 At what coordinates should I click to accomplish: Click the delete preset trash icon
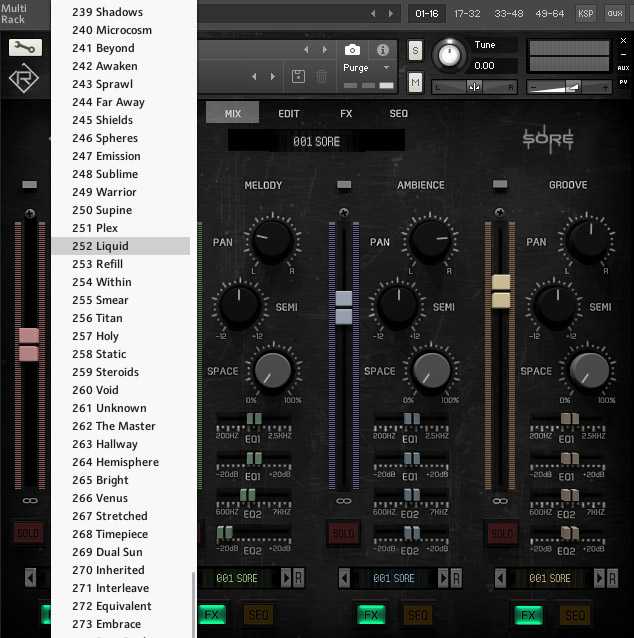tap(321, 76)
